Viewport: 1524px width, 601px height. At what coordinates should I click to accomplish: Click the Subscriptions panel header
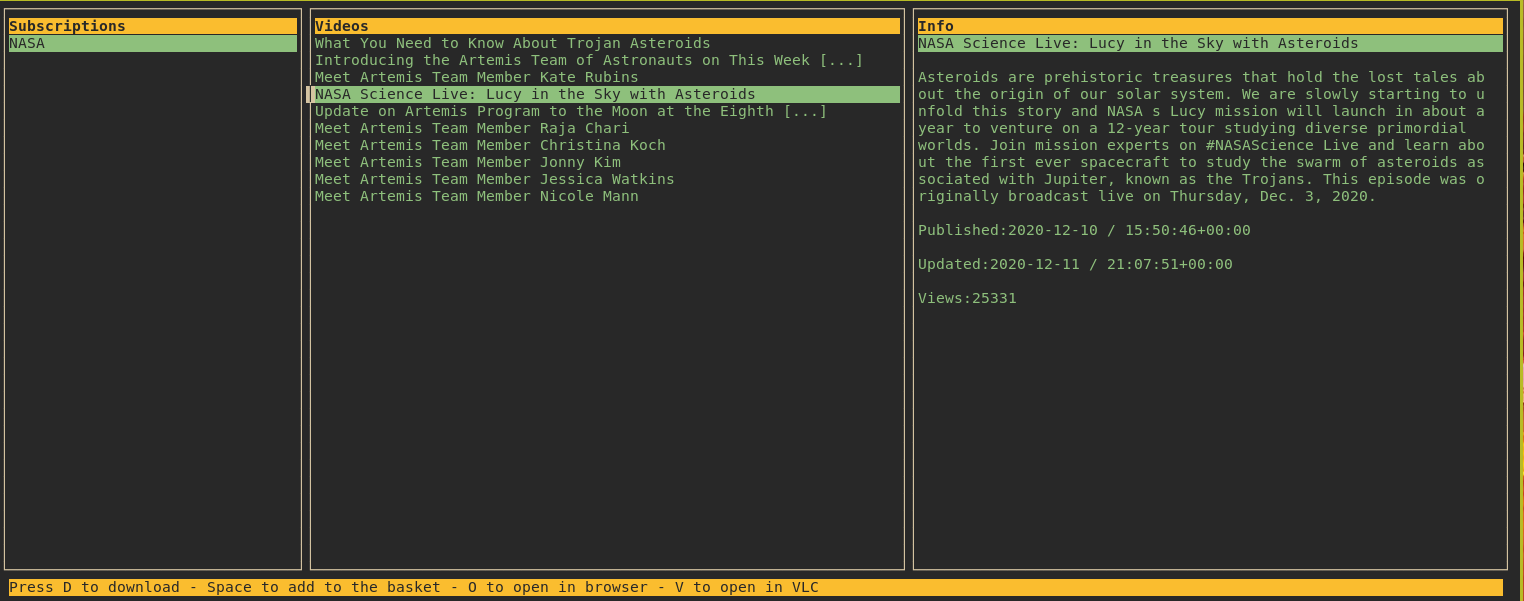pos(153,27)
